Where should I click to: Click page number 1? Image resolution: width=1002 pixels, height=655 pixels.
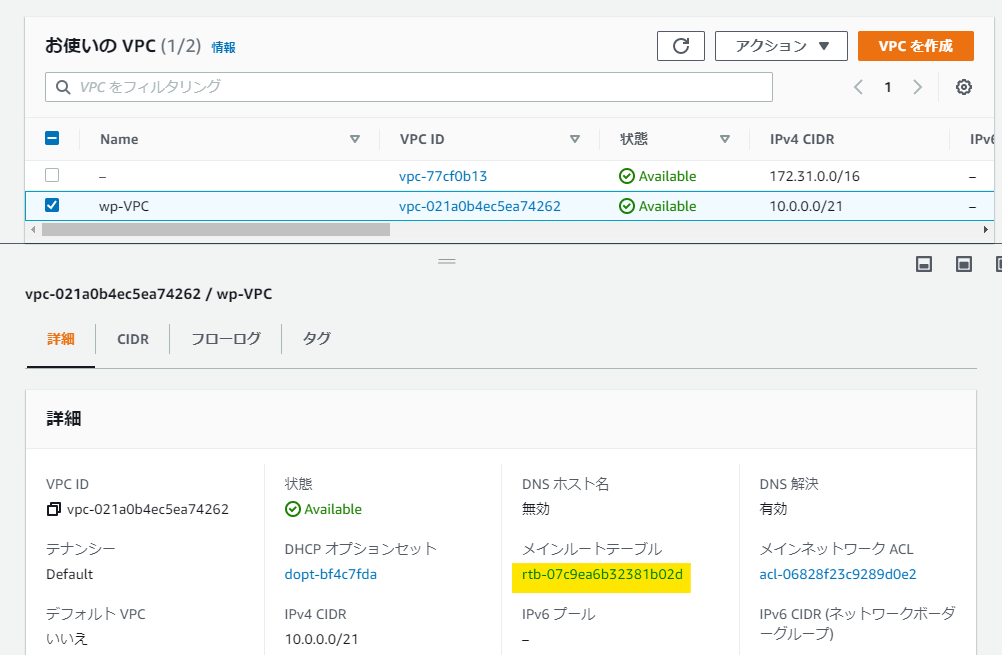click(888, 87)
